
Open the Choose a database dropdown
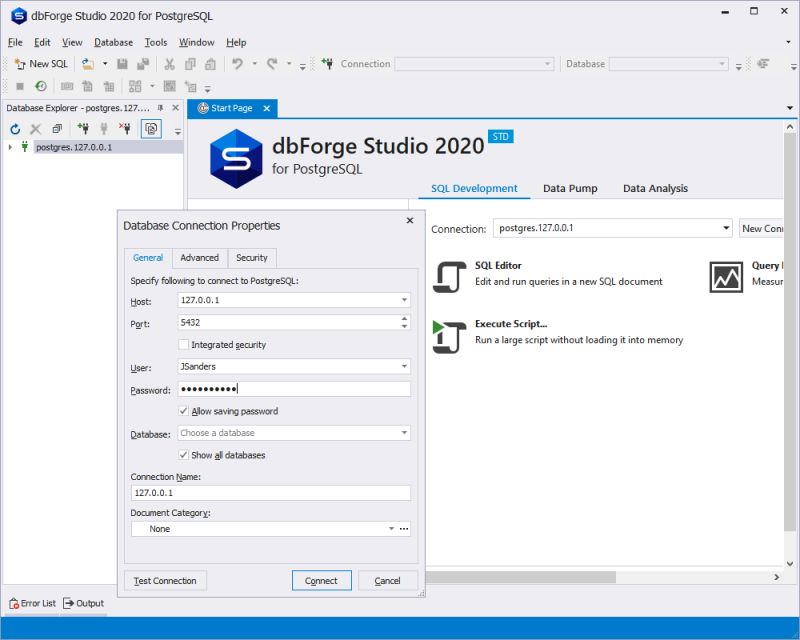point(404,433)
